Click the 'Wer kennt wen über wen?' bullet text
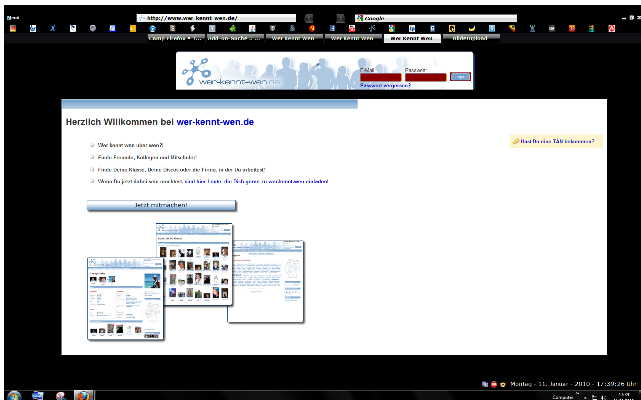The height and width of the screenshot is (400, 641). [130, 145]
